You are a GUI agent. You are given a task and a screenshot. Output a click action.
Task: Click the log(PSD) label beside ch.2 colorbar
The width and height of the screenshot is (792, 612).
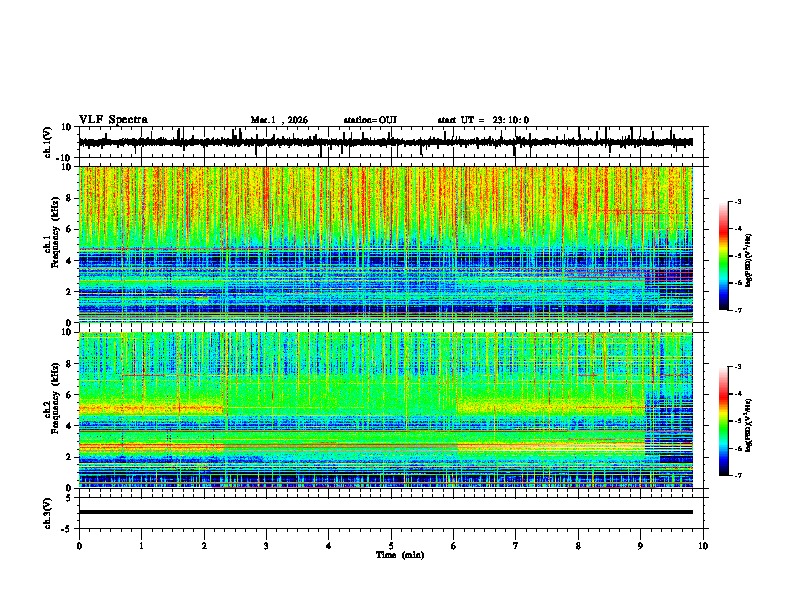pyautogui.click(x=749, y=425)
